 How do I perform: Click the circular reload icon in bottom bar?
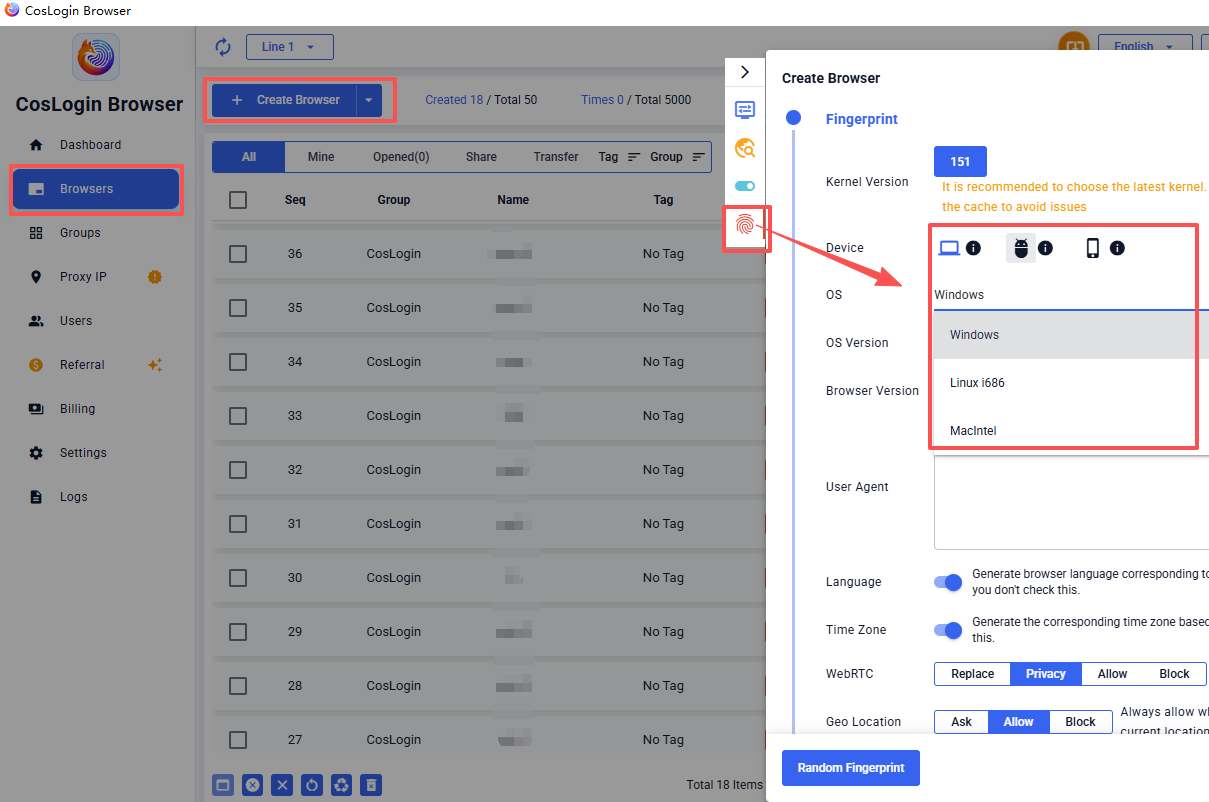312,785
